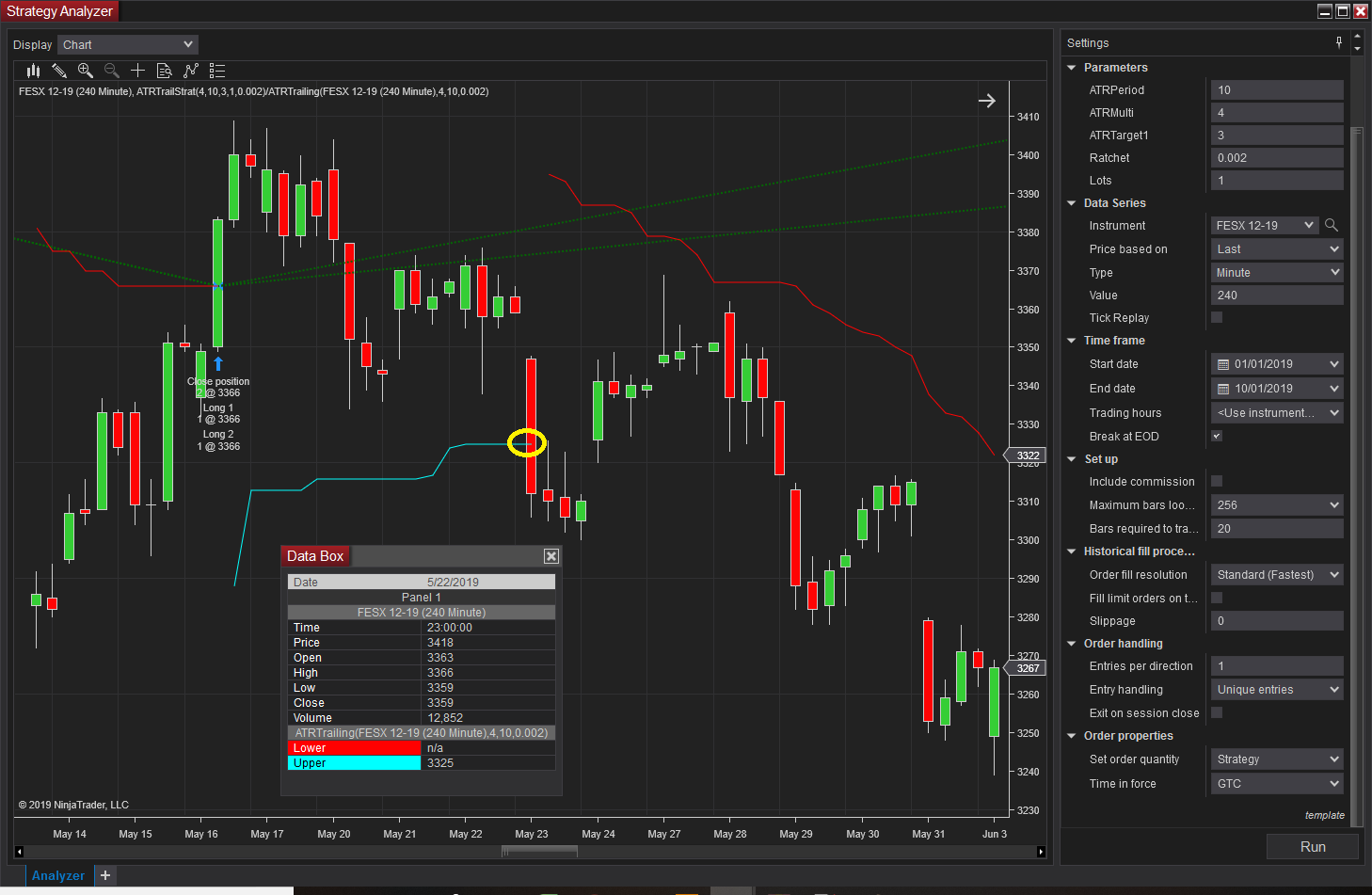This screenshot has height=895, width=1372.
Task: Open the Data Box toolbar icon
Action: 164,71
